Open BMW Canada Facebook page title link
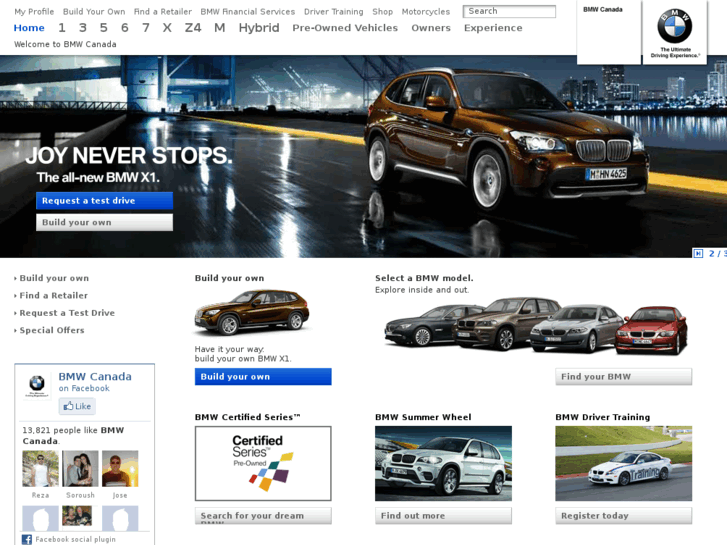The height and width of the screenshot is (545, 727). point(95,377)
